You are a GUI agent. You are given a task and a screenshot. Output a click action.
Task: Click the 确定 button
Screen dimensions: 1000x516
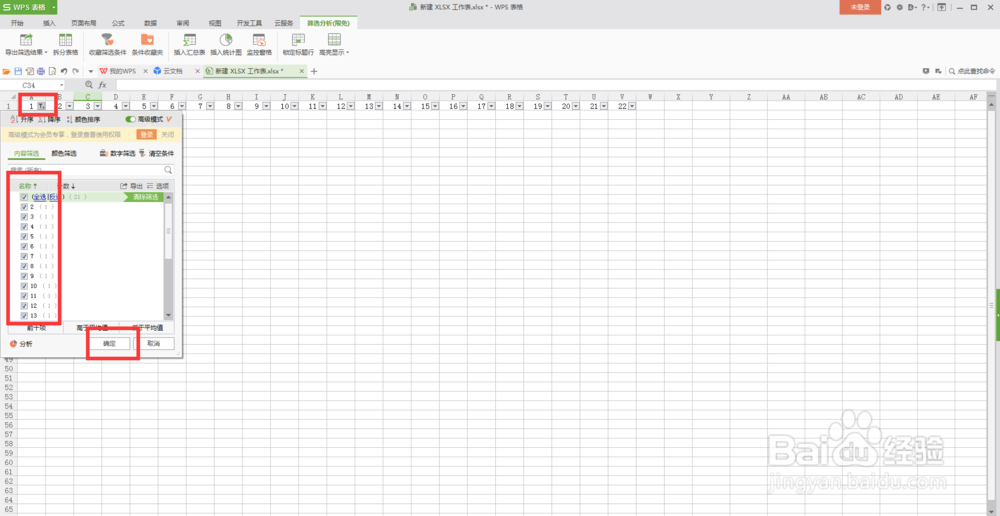[x=110, y=344]
